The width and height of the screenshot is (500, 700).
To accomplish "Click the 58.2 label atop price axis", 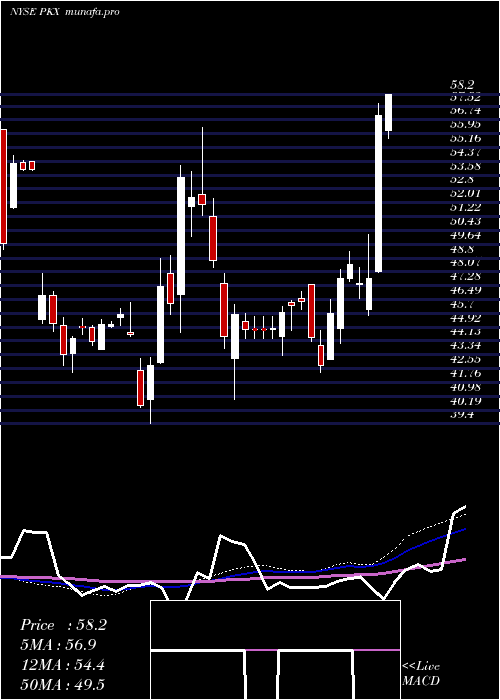I will coord(462,85).
